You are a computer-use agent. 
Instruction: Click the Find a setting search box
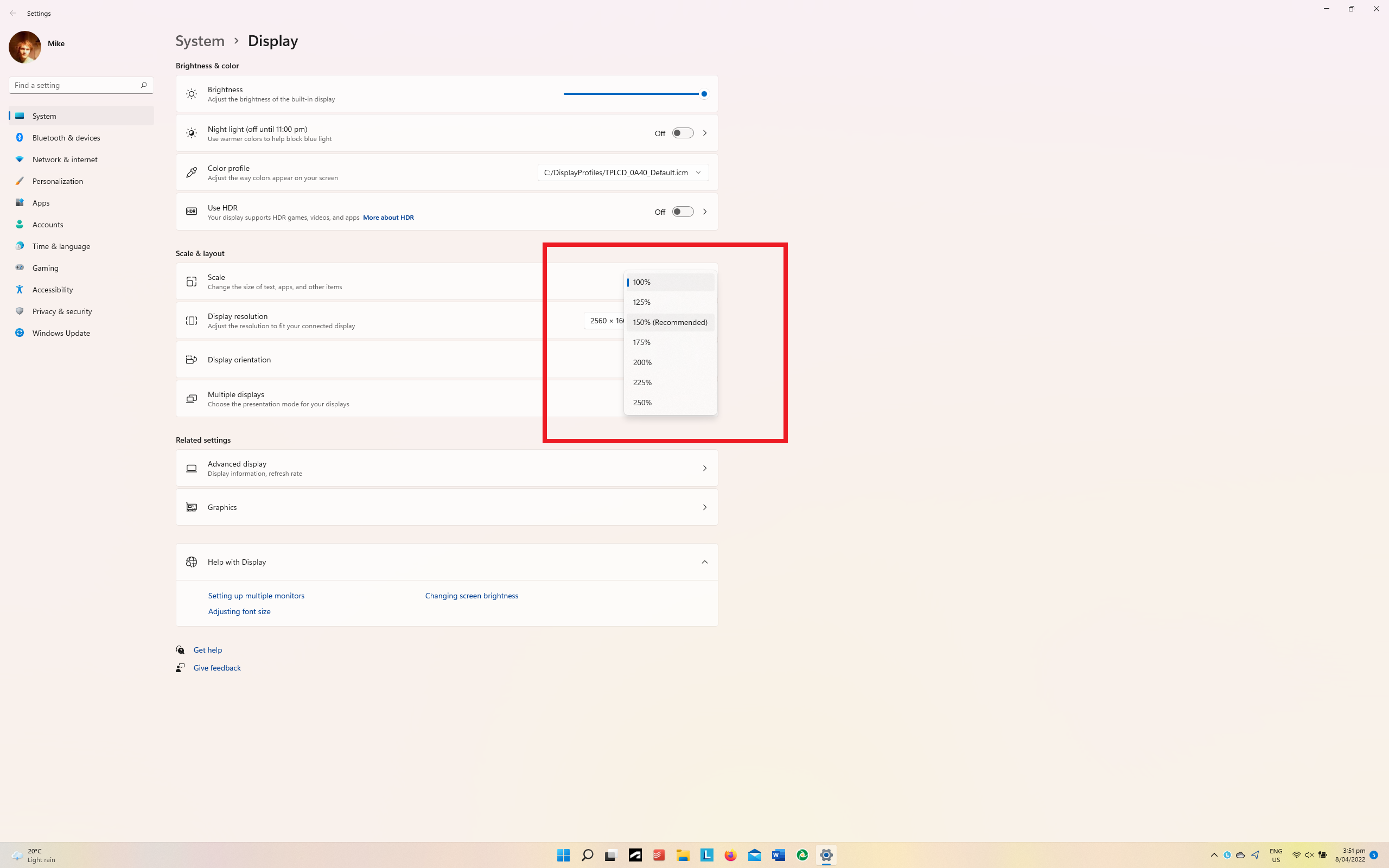pos(75,85)
